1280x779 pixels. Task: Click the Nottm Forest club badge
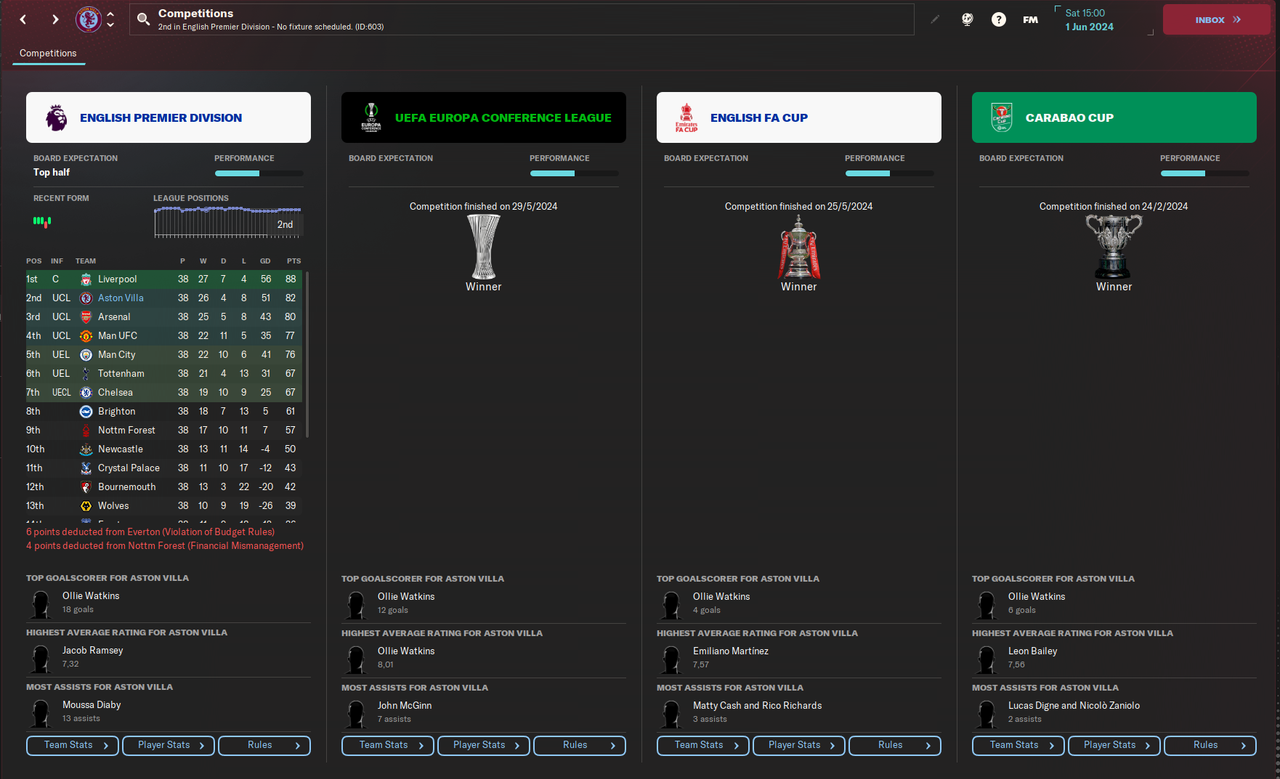tap(86, 430)
